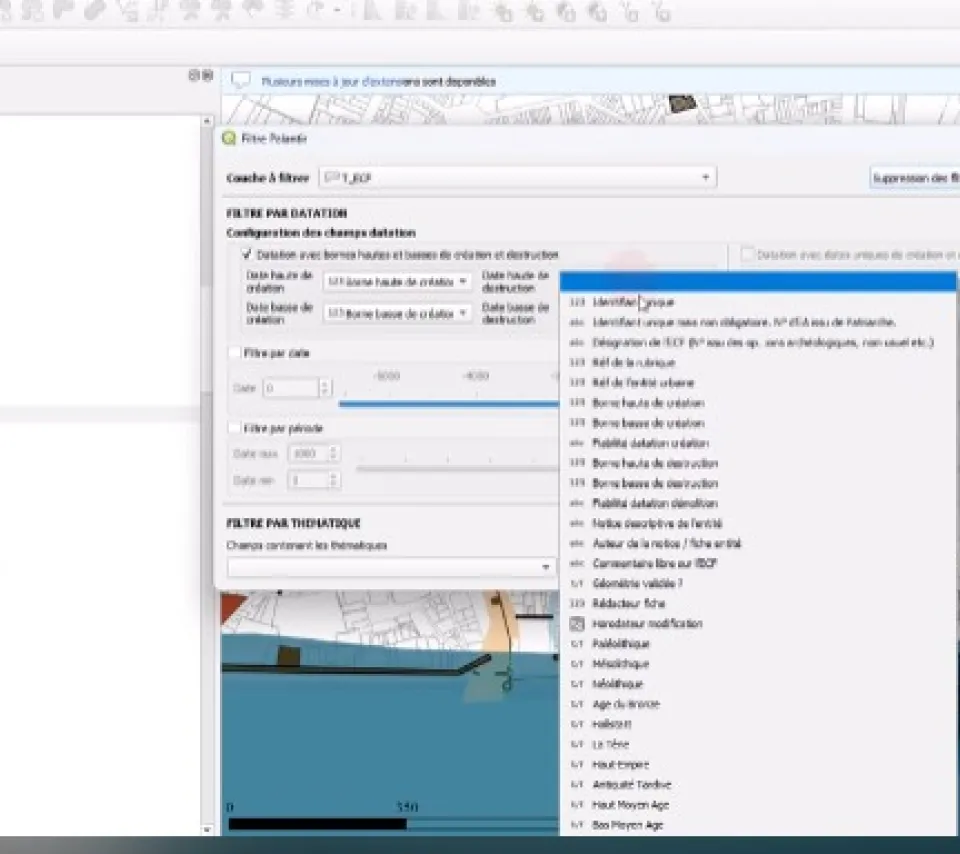Choose Fiabilité datation démolition in list
Image resolution: width=960 pixels, height=854 pixels.
pyautogui.click(x=758, y=503)
